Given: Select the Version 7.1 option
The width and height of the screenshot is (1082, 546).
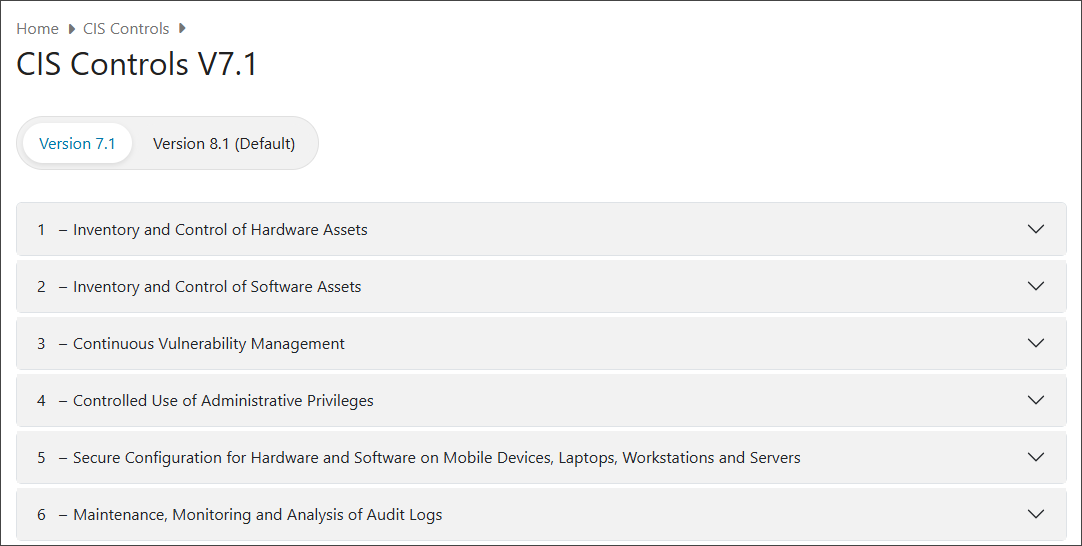Looking at the screenshot, I should click(x=77, y=144).
